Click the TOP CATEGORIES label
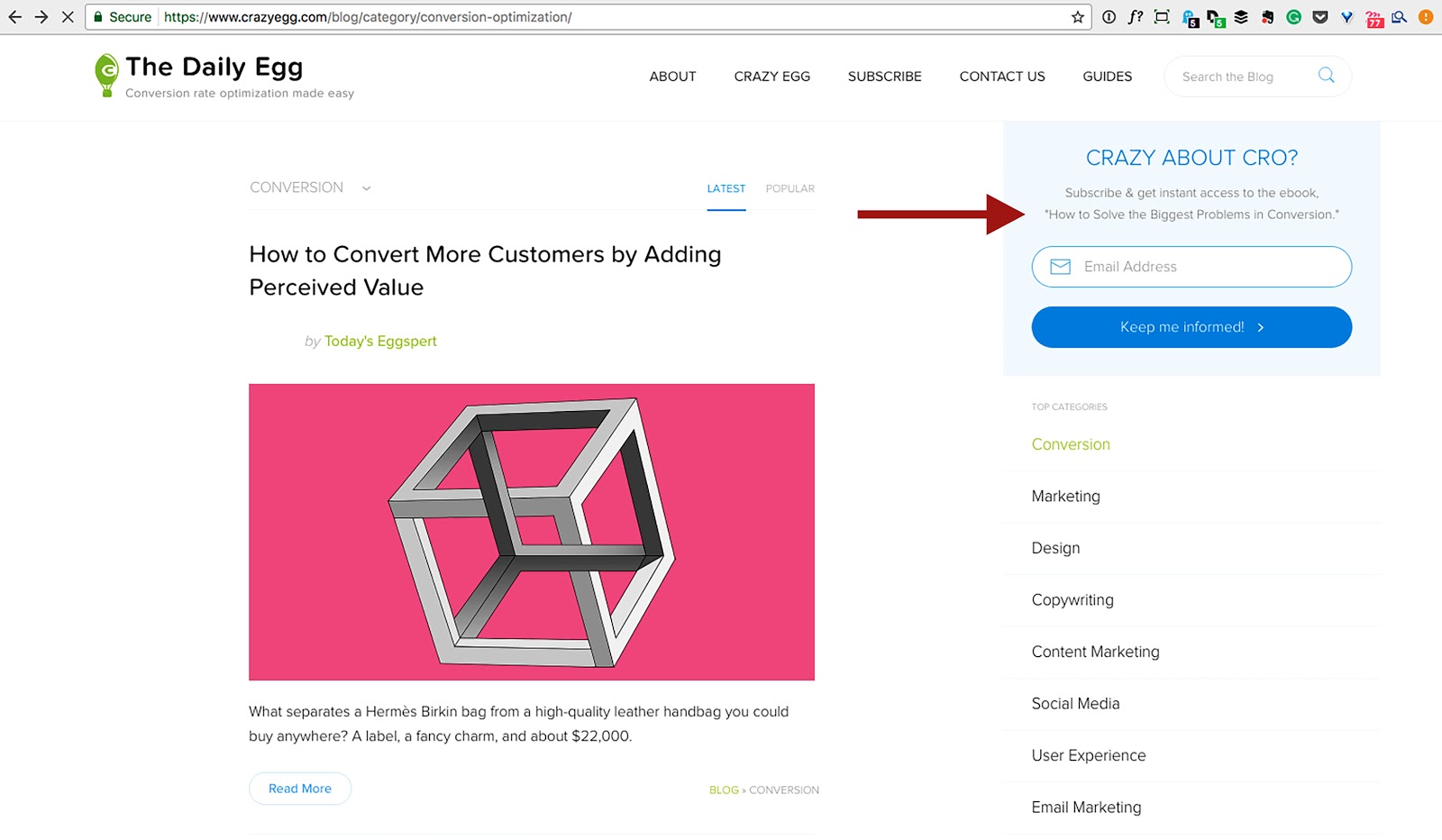Screen dimensions: 1442x840 click(1069, 407)
